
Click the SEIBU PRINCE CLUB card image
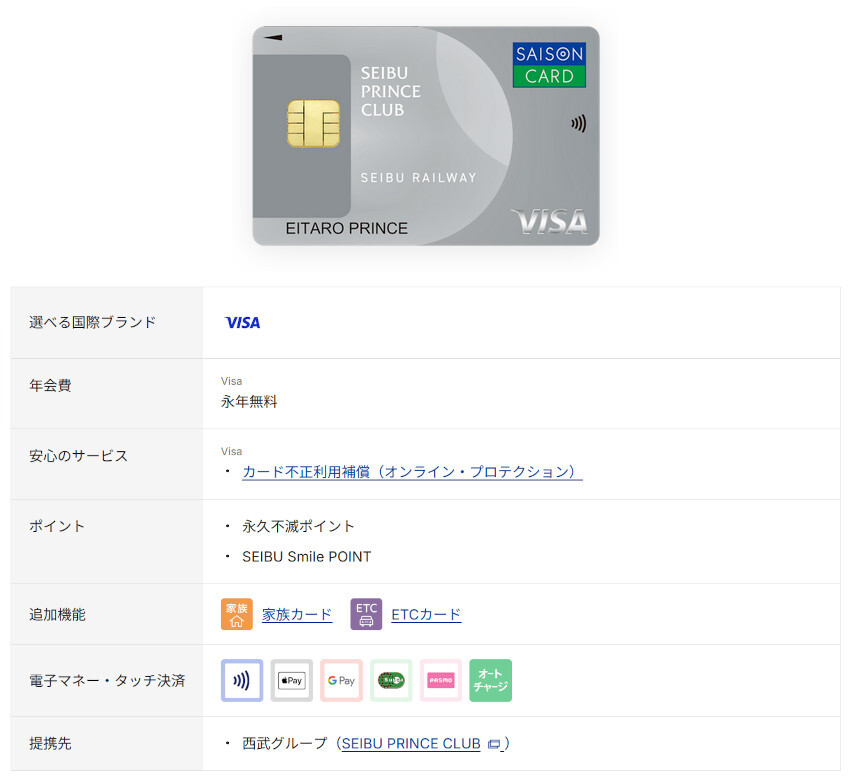(x=426, y=136)
